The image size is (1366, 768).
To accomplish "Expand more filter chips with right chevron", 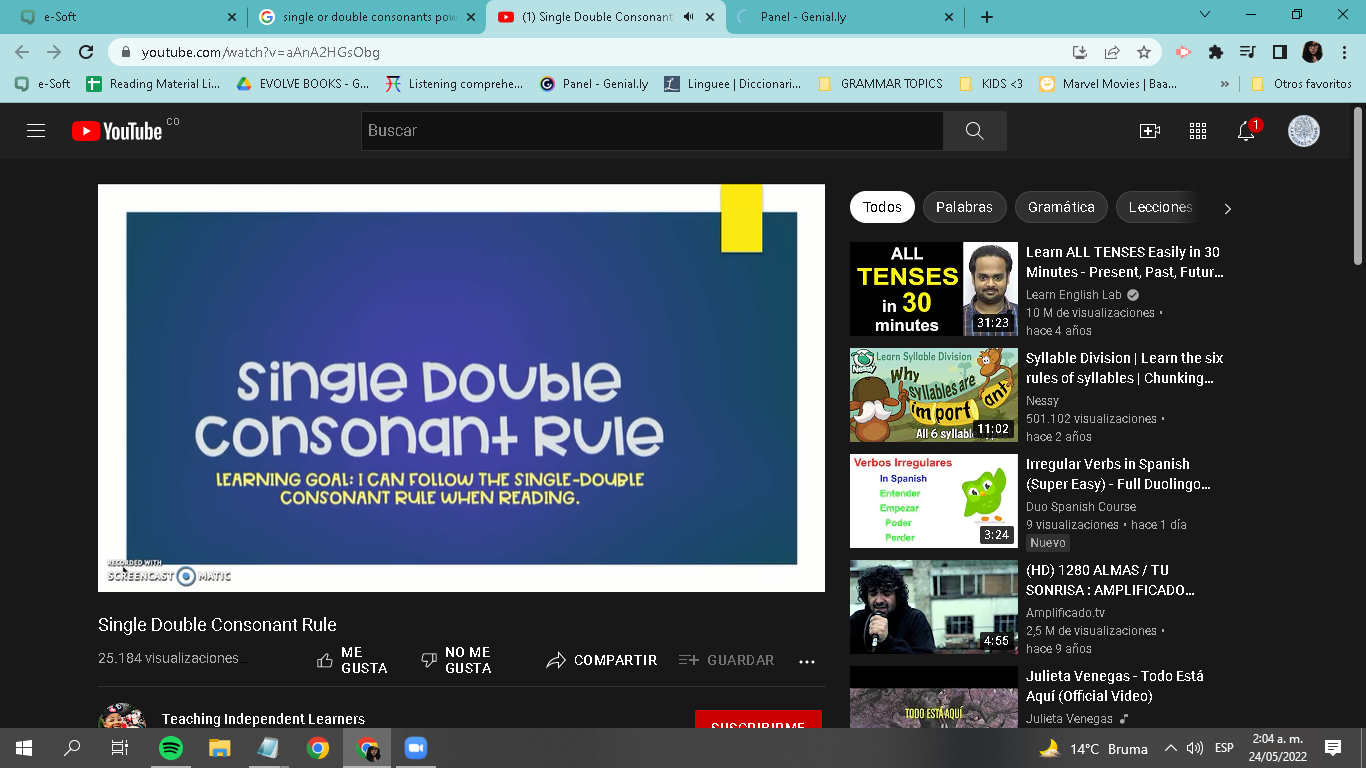I will (1228, 207).
